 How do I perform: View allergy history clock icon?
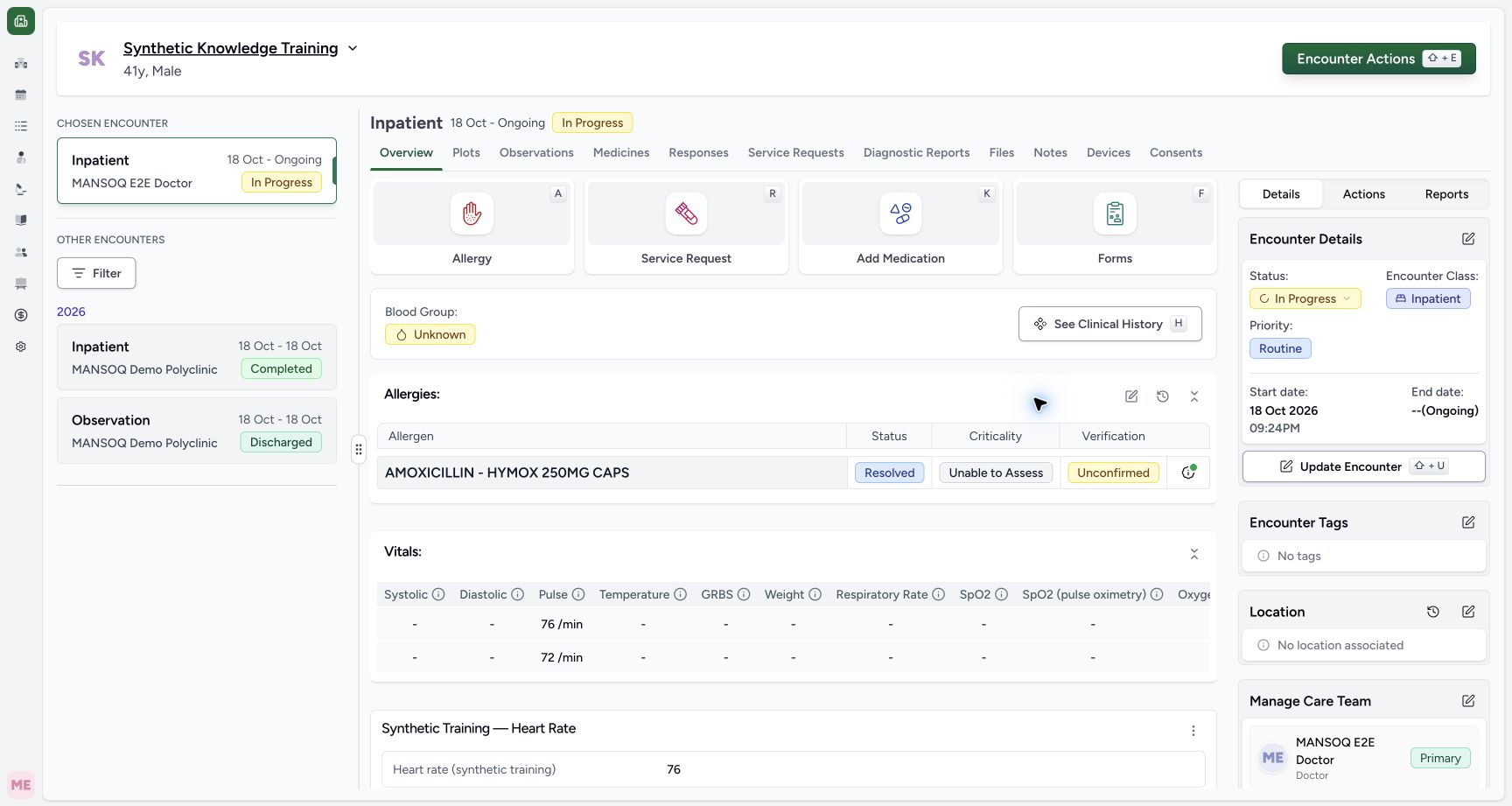click(1163, 396)
